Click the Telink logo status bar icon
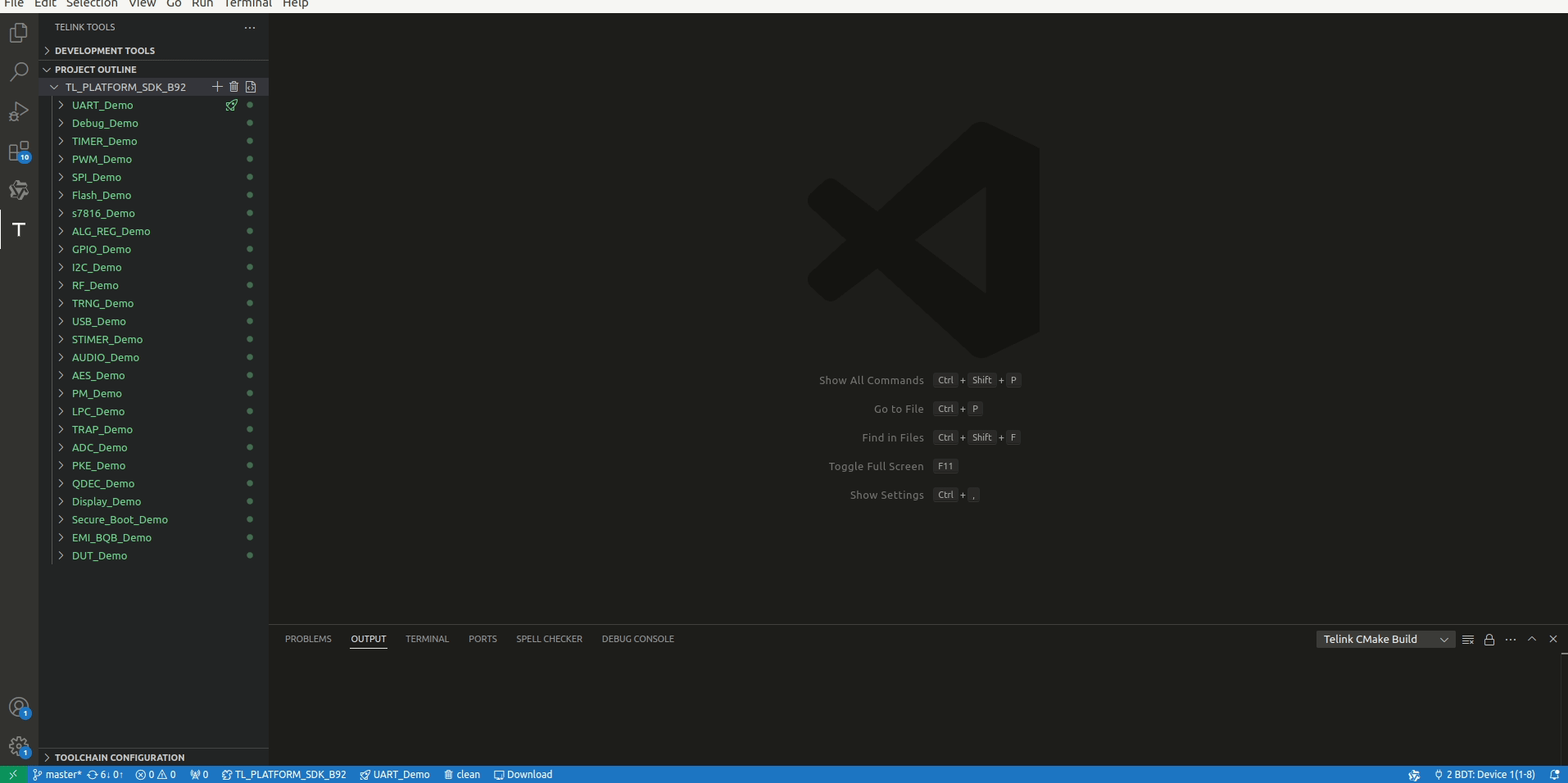 pyautogui.click(x=1414, y=775)
